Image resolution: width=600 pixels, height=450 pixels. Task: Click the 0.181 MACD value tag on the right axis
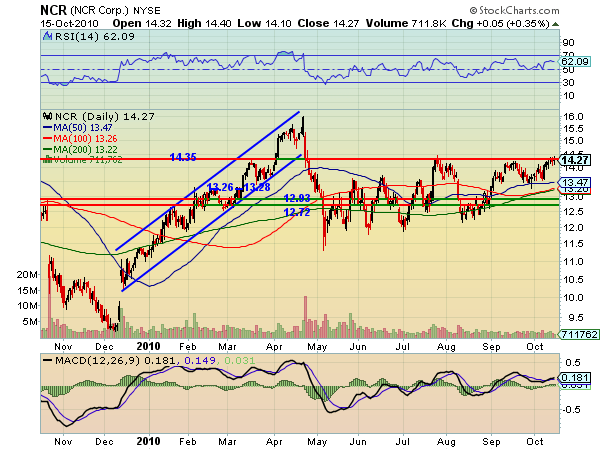(x=575, y=378)
